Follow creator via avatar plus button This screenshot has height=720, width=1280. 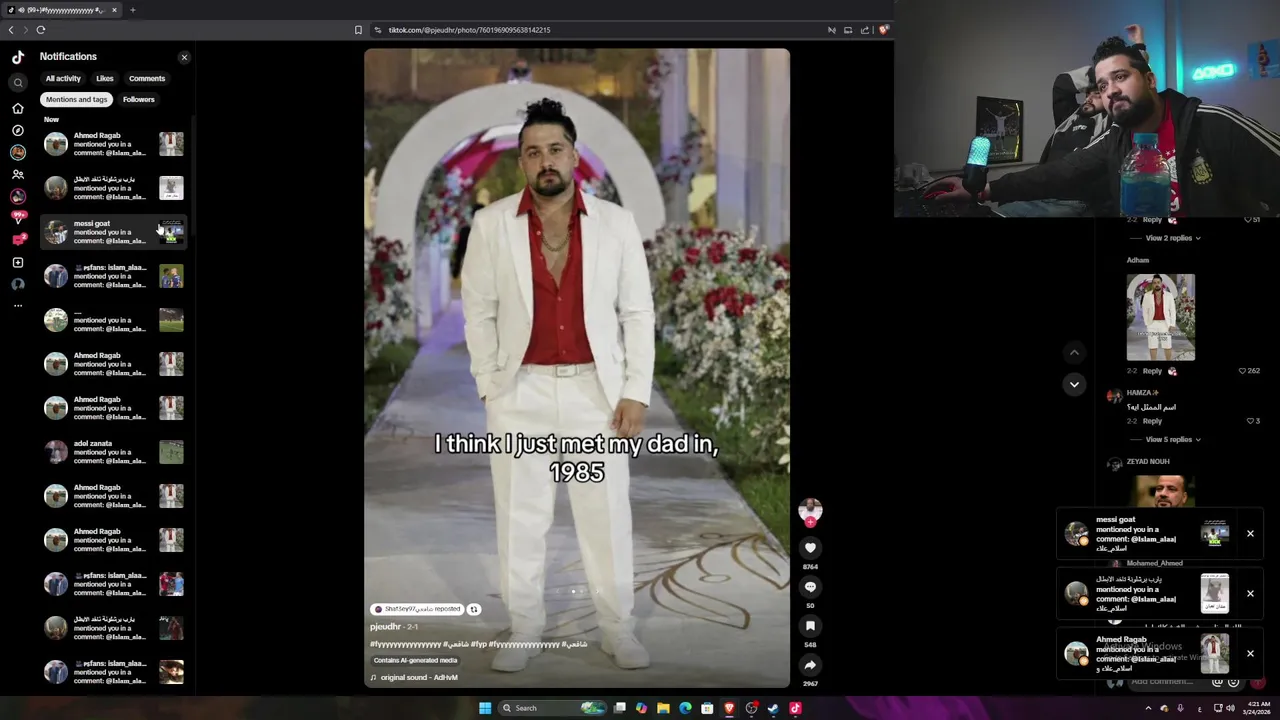pos(810,522)
